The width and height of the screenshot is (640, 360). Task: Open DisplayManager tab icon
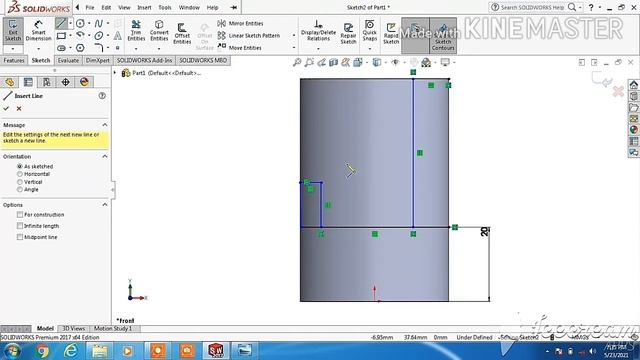84,82
